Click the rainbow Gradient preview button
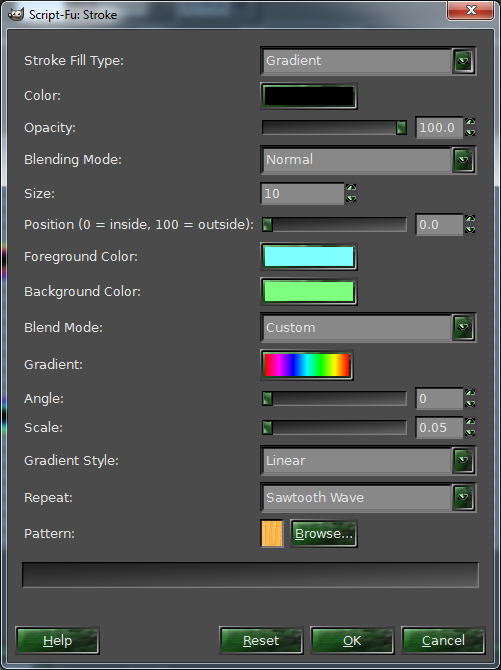The width and height of the screenshot is (501, 670). click(x=307, y=365)
